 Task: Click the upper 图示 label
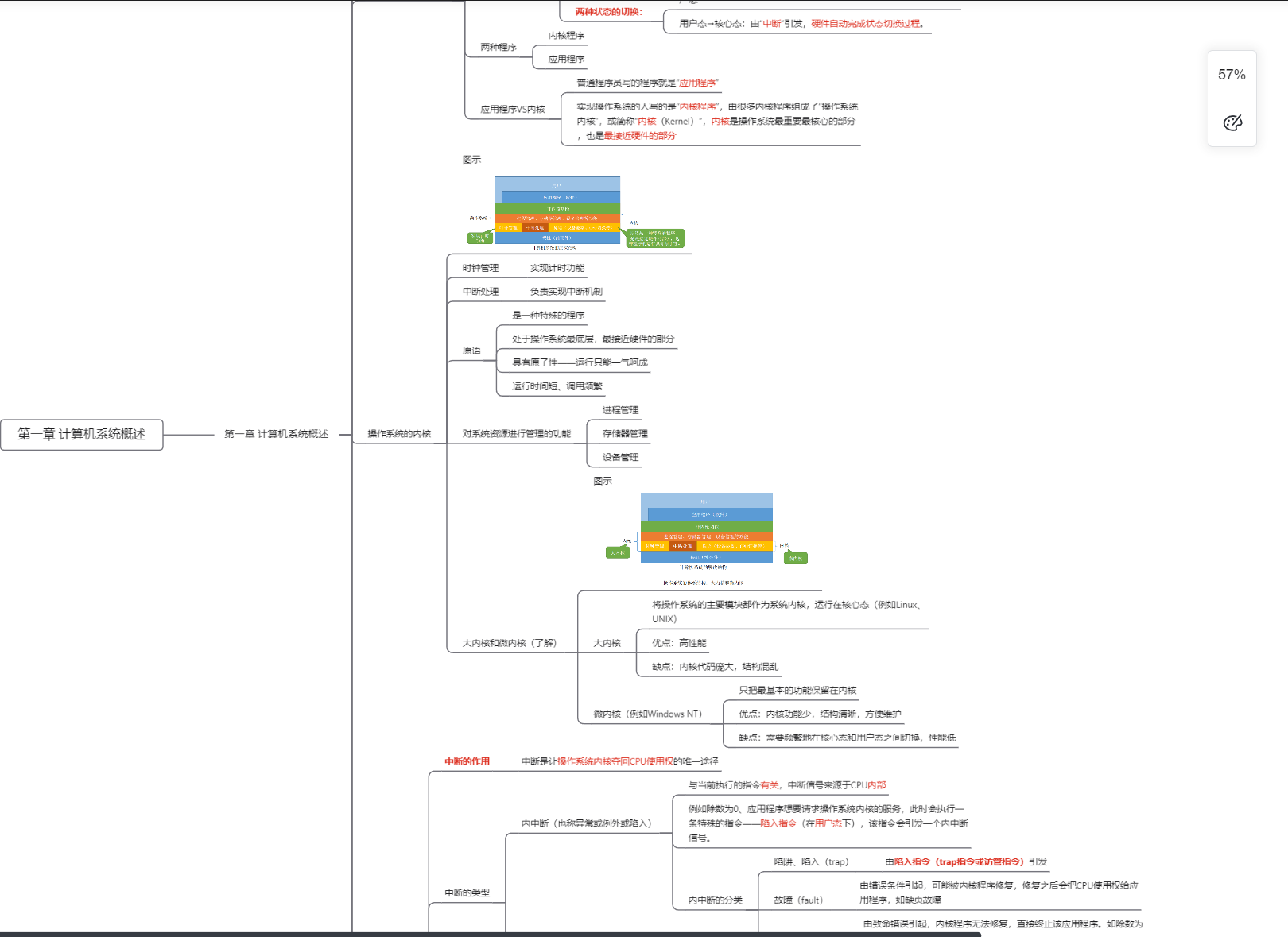pyautogui.click(x=471, y=160)
